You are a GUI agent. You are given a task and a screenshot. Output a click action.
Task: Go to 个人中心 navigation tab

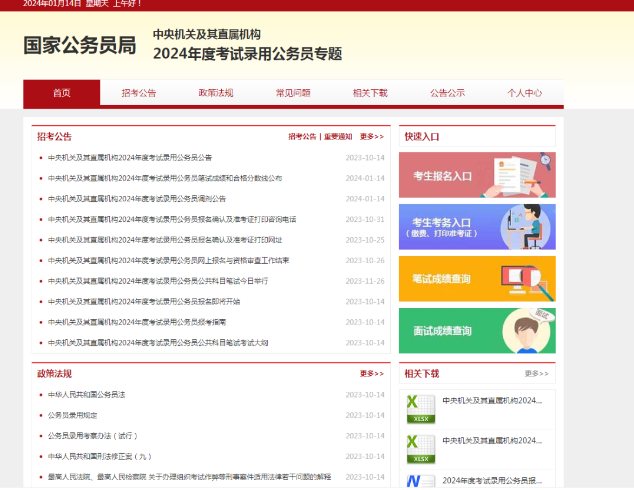pos(525,93)
